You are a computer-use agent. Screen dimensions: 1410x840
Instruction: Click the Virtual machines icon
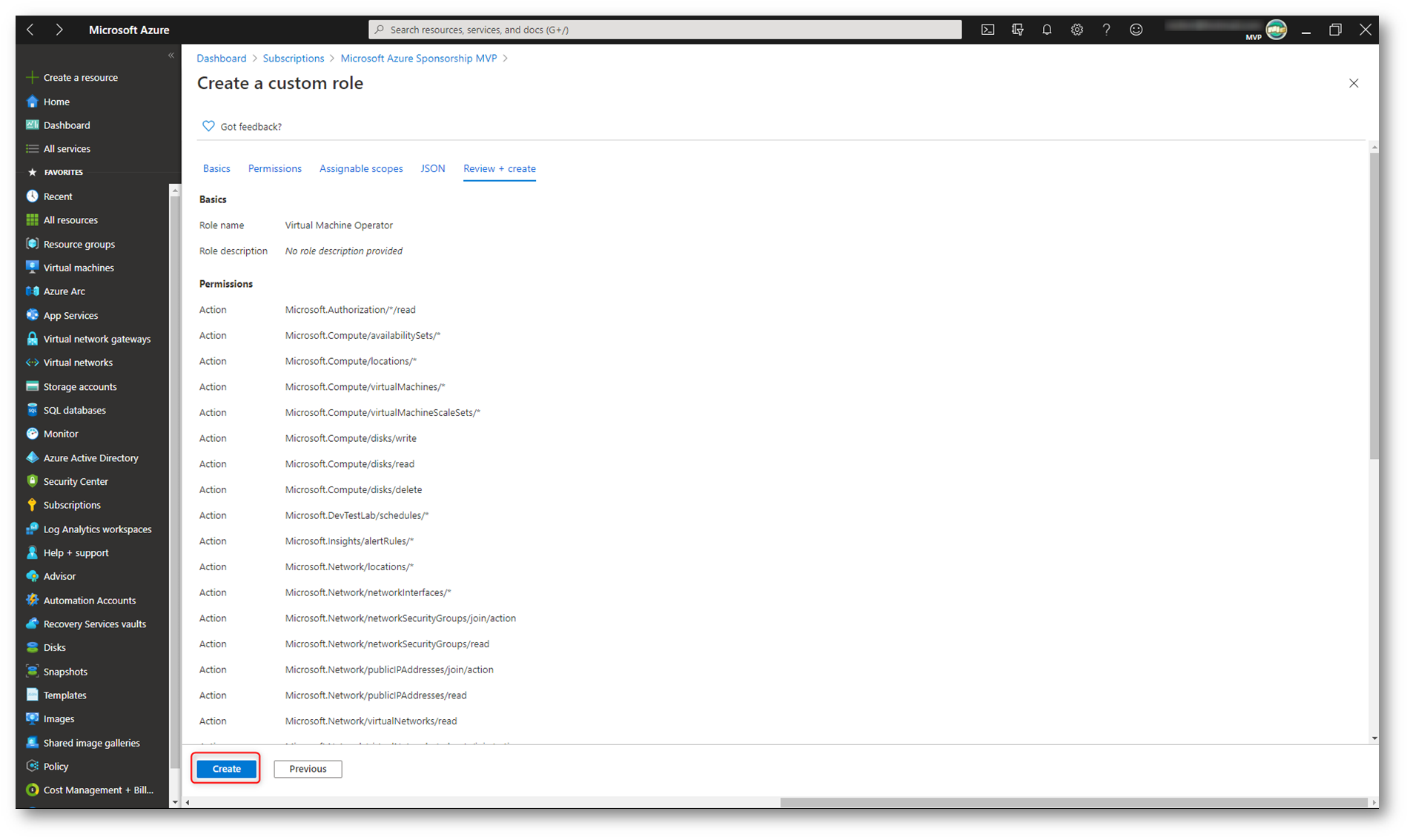pyautogui.click(x=32, y=268)
